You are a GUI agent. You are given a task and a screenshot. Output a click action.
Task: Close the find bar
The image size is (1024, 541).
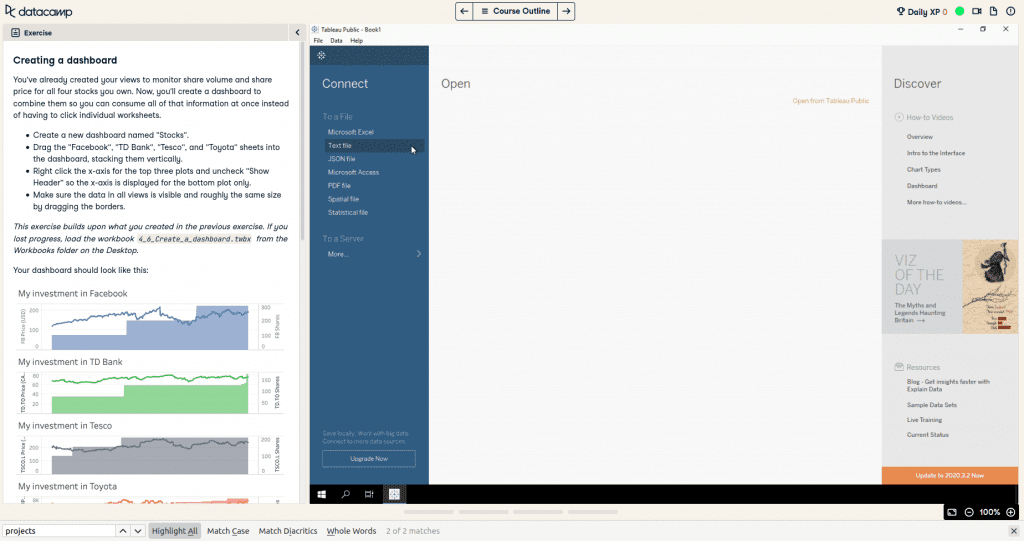(1014, 531)
